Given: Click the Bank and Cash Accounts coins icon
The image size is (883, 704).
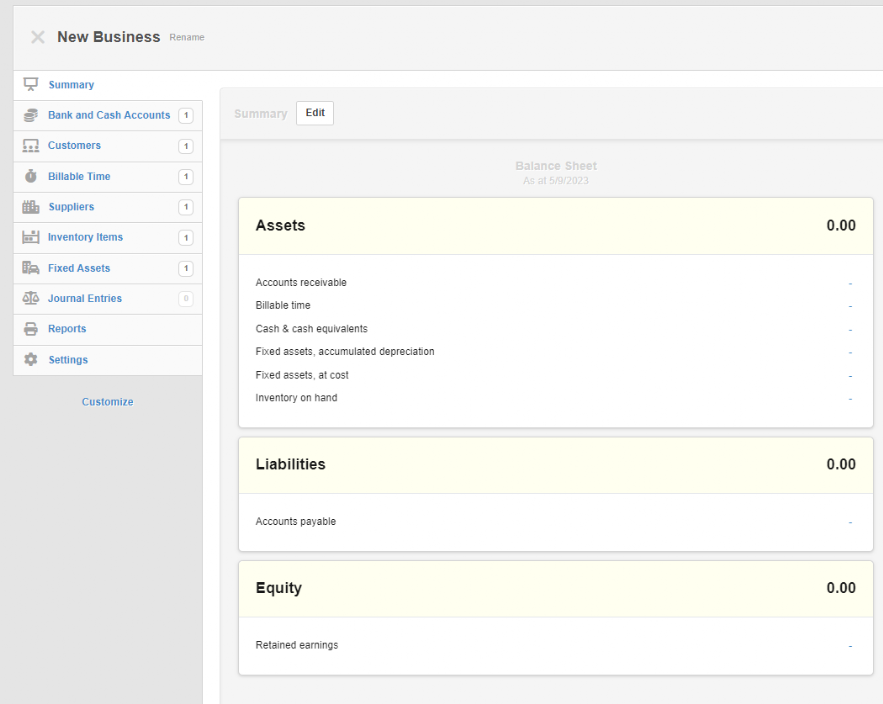Looking at the screenshot, I should 30,115.
